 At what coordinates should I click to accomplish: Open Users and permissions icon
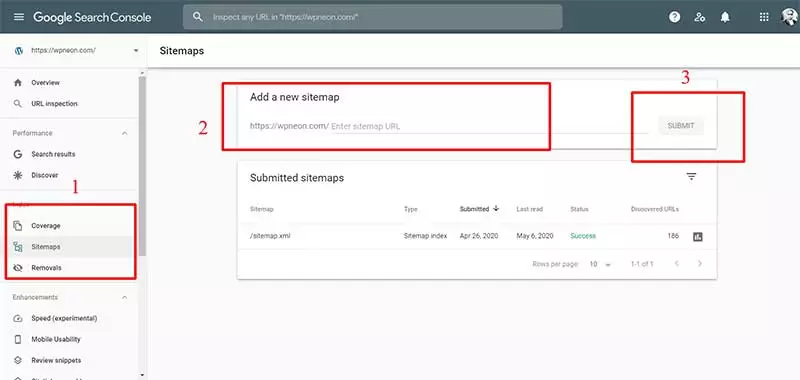(x=699, y=17)
